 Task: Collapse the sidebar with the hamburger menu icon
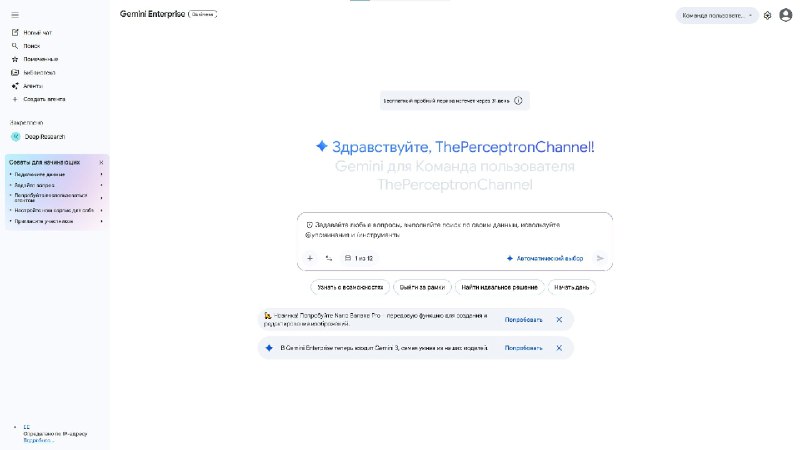(x=15, y=15)
